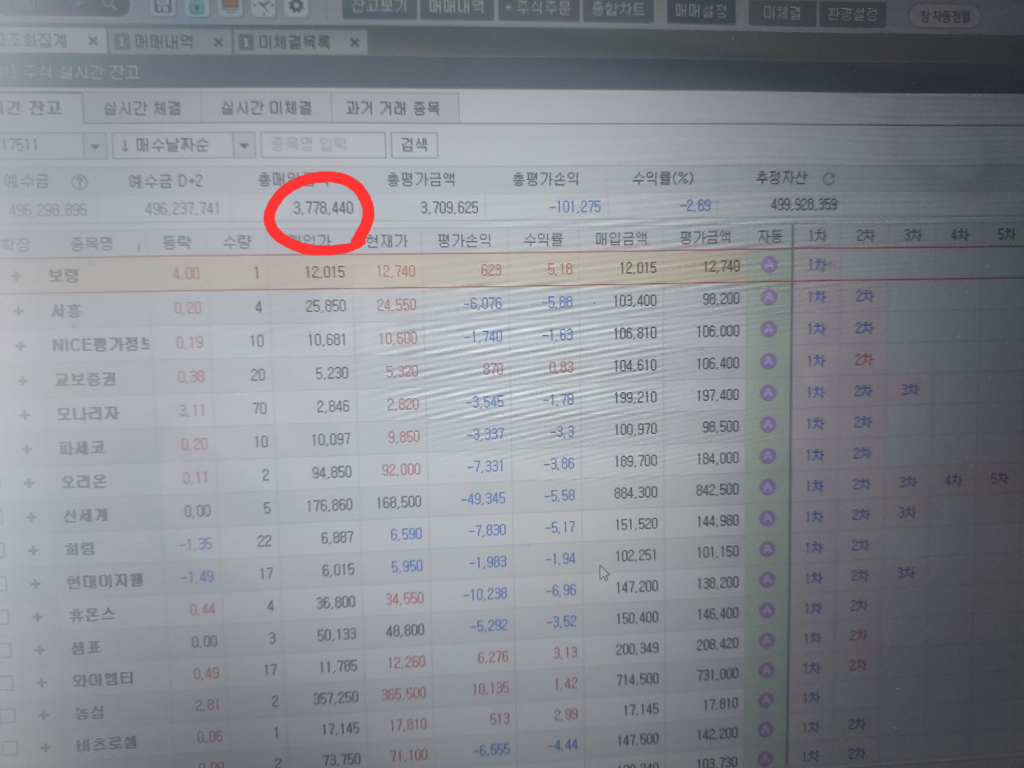Click the save disk icon in top toolbar
This screenshot has width=1024, height=768.
[x=164, y=6]
